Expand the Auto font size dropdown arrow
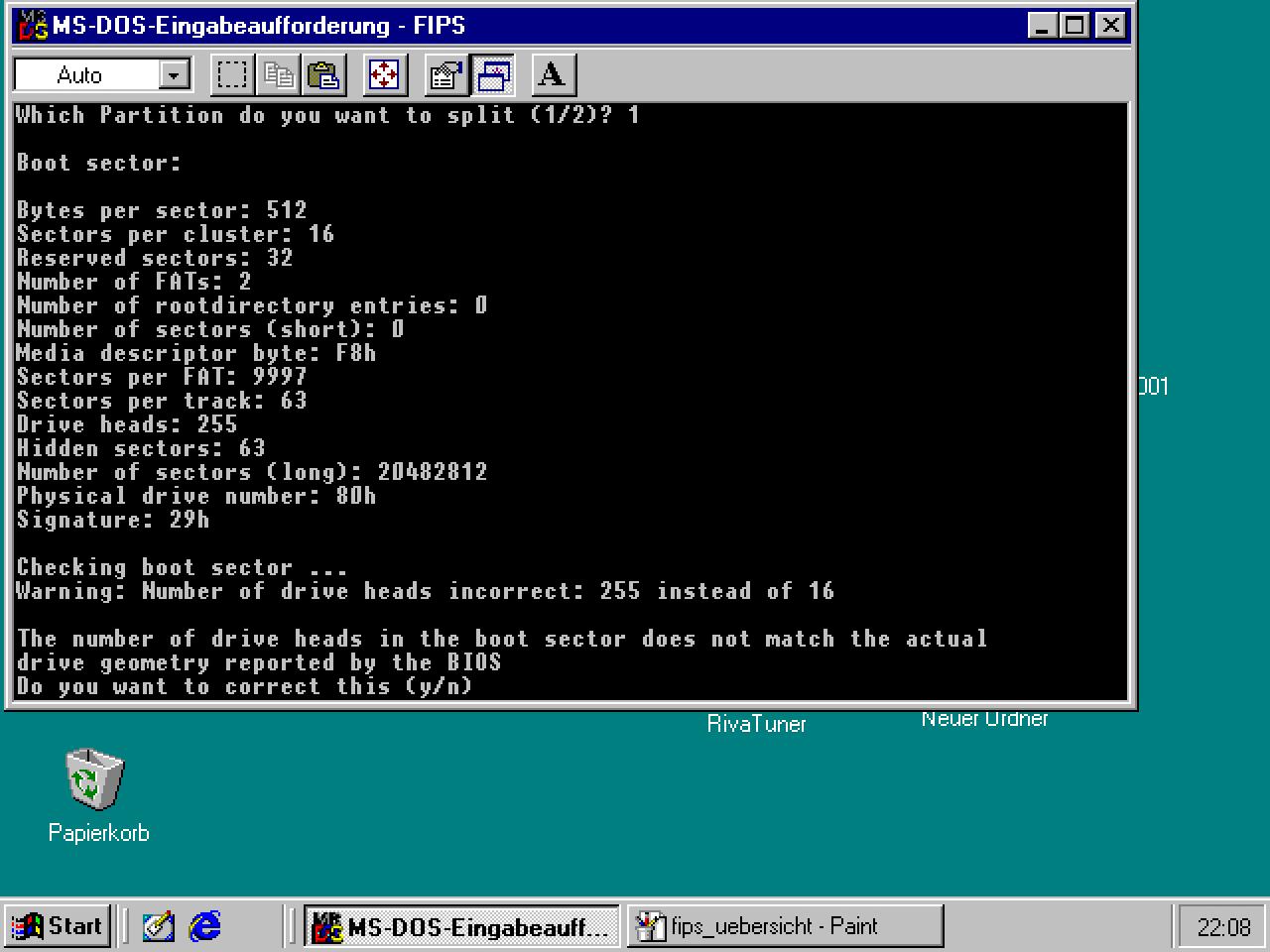 [x=174, y=75]
